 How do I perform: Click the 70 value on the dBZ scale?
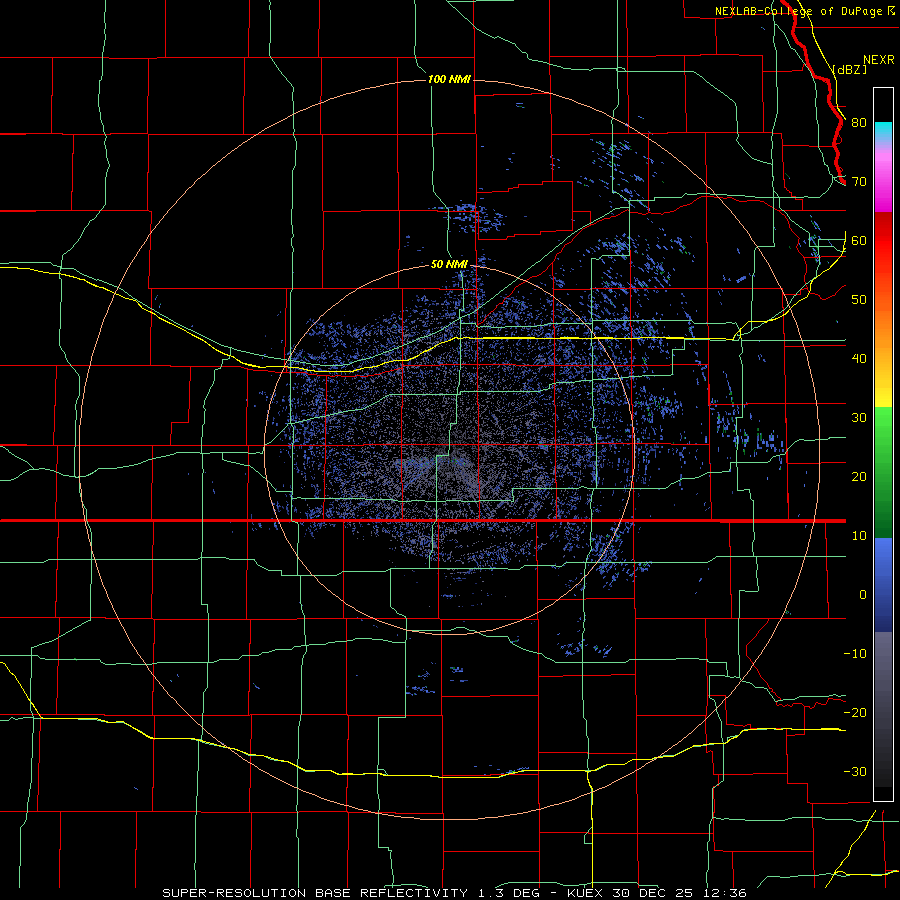coord(859,181)
